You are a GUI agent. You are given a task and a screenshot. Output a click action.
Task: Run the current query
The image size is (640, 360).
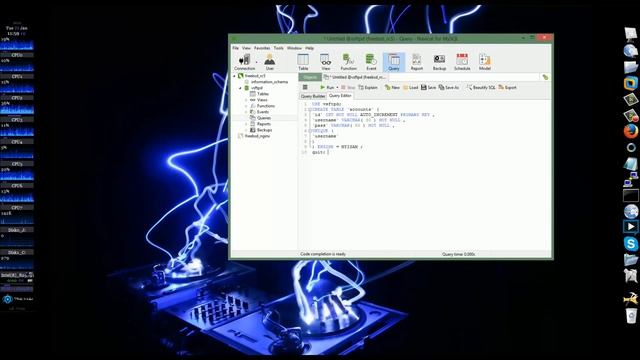tap(327, 87)
